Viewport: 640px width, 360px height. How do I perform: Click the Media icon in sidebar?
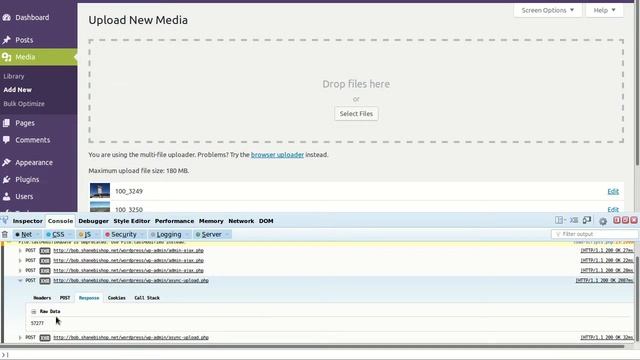7,57
